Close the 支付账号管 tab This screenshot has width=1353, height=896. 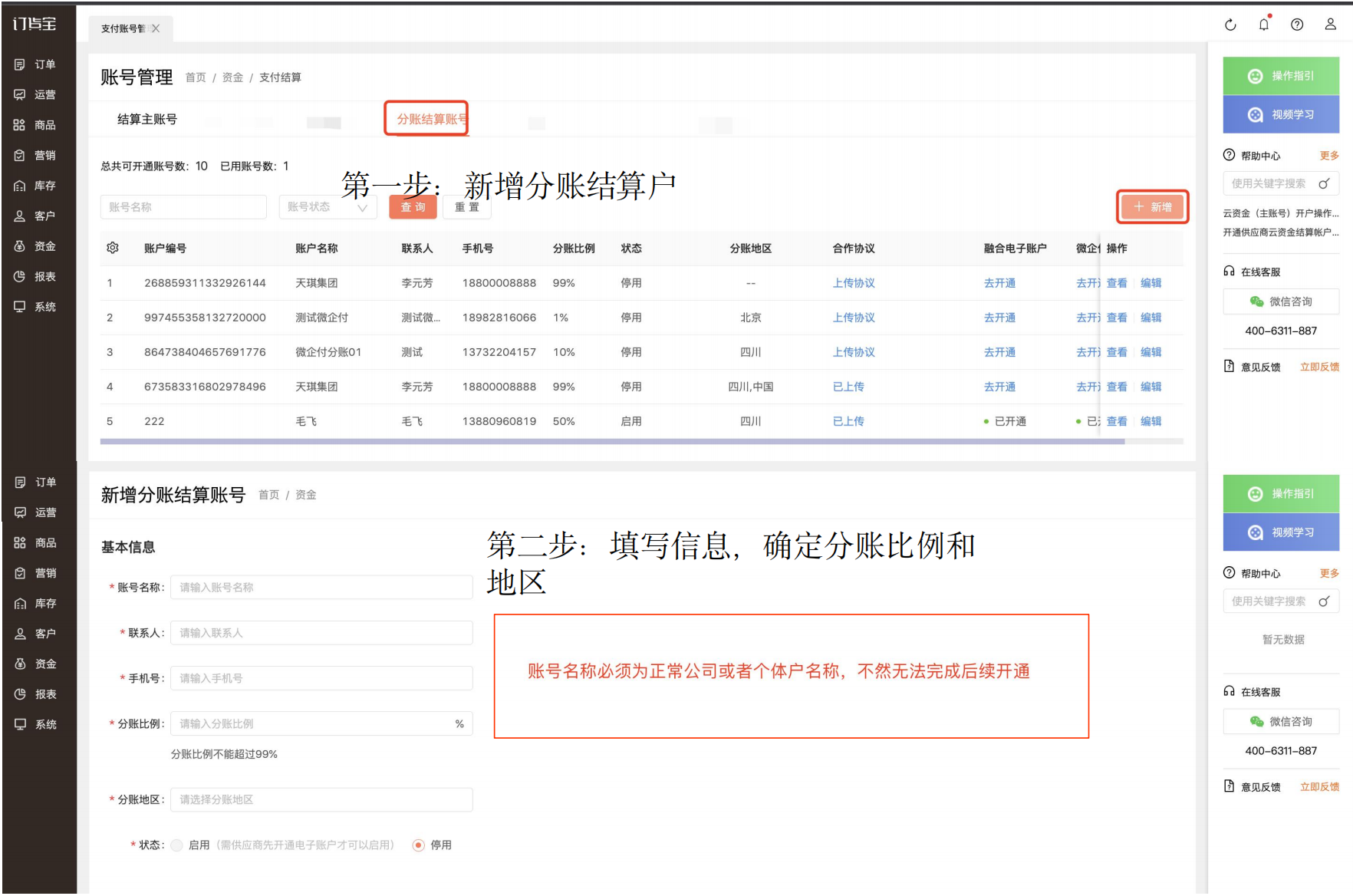click(x=156, y=28)
